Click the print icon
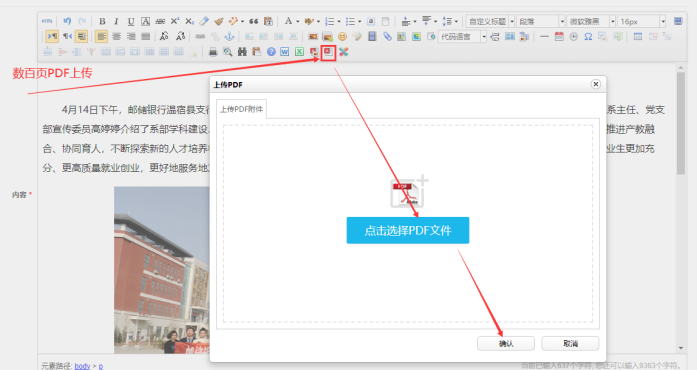 point(213,52)
